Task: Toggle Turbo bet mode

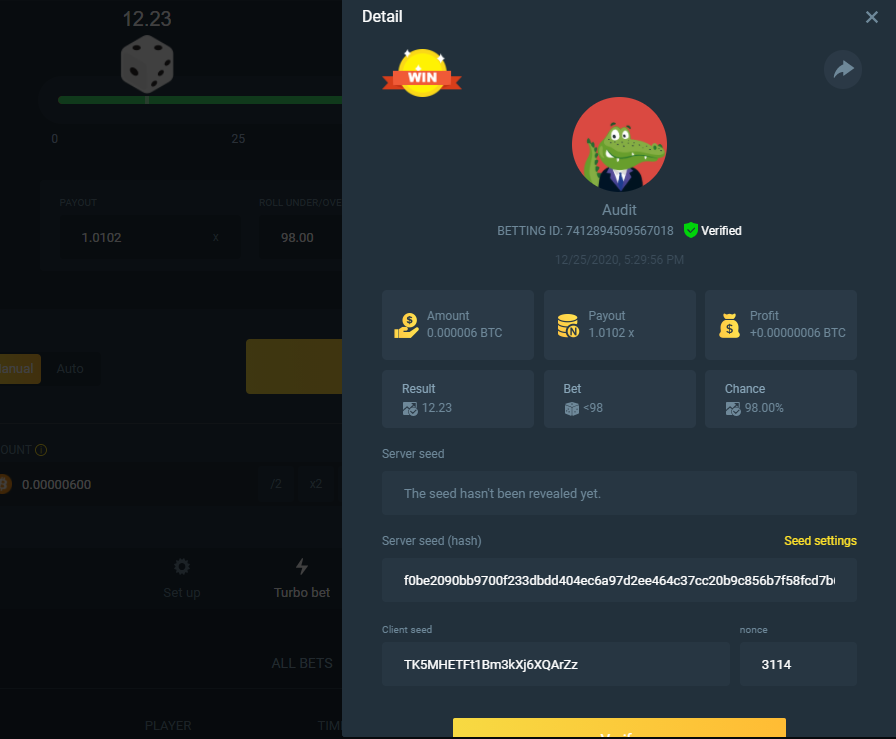Action: point(301,579)
